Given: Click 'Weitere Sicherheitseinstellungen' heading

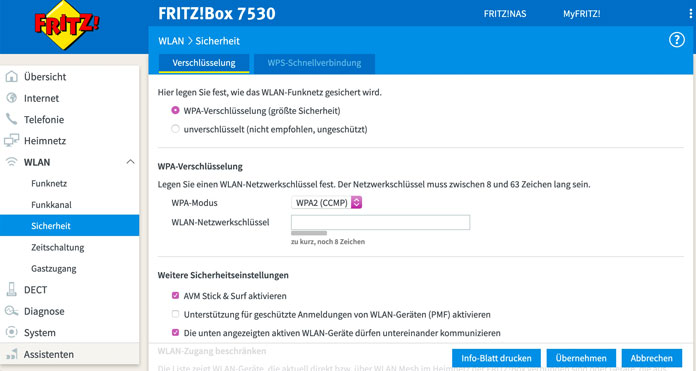Looking at the screenshot, I should pos(223,275).
